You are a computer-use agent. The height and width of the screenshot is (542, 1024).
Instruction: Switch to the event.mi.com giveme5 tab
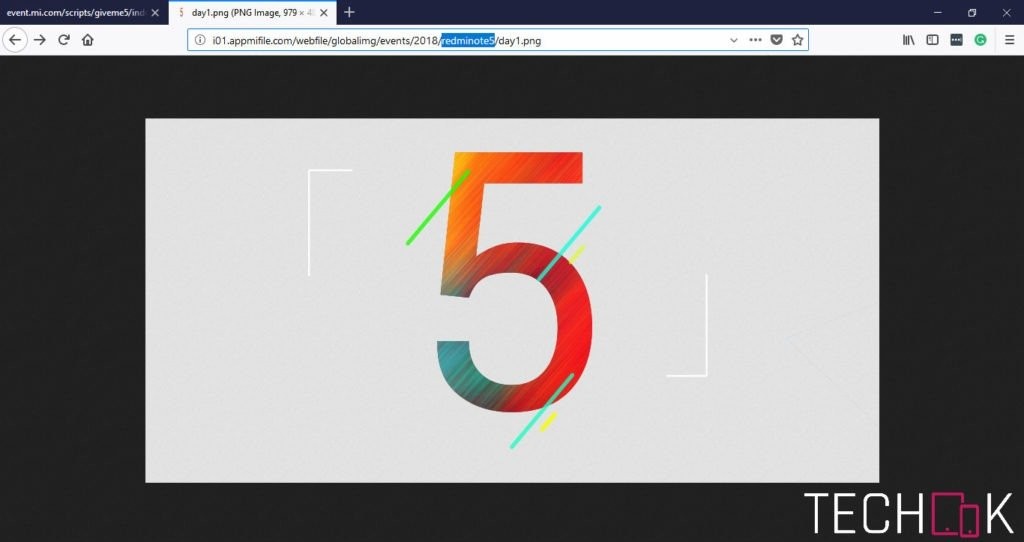pyautogui.click(x=84, y=12)
